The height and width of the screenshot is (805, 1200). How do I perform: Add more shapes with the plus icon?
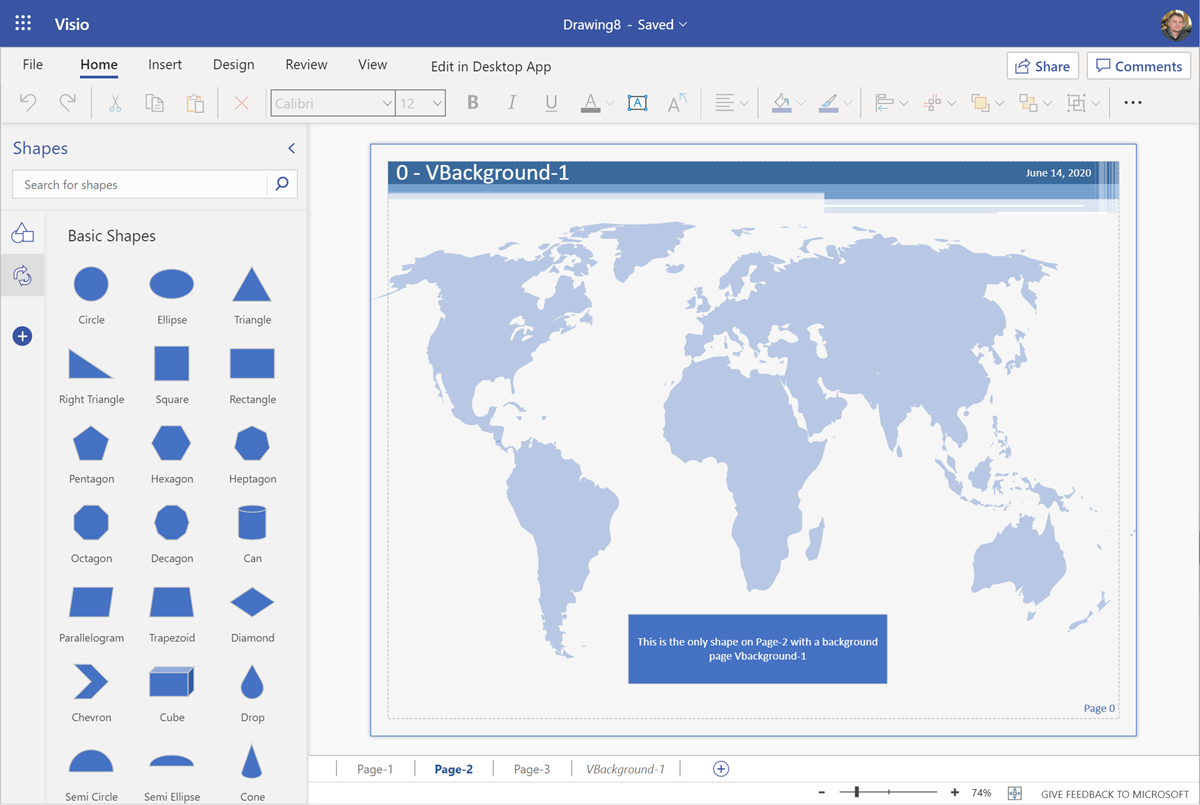coord(22,336)
